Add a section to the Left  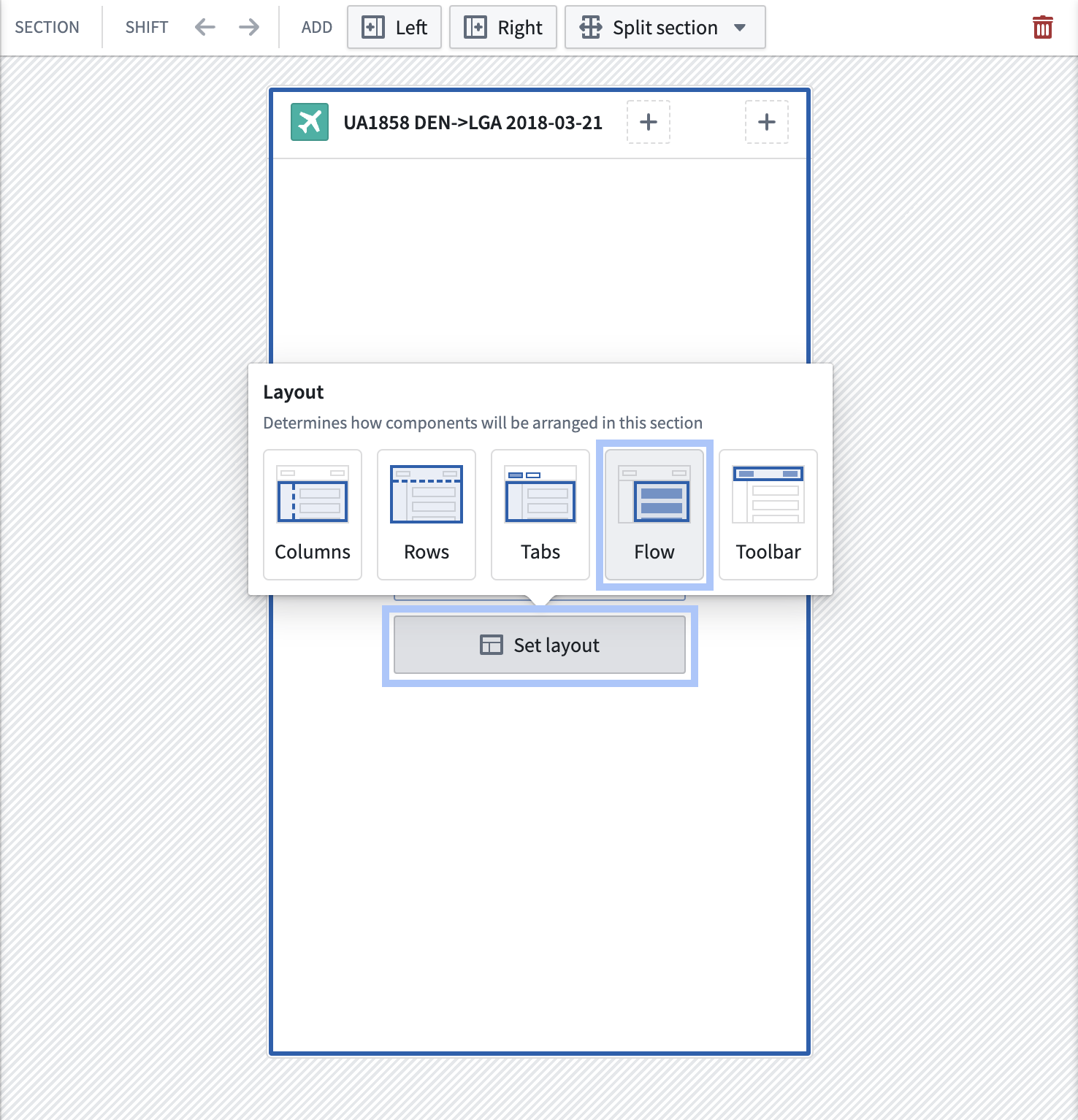pos(394,28)
